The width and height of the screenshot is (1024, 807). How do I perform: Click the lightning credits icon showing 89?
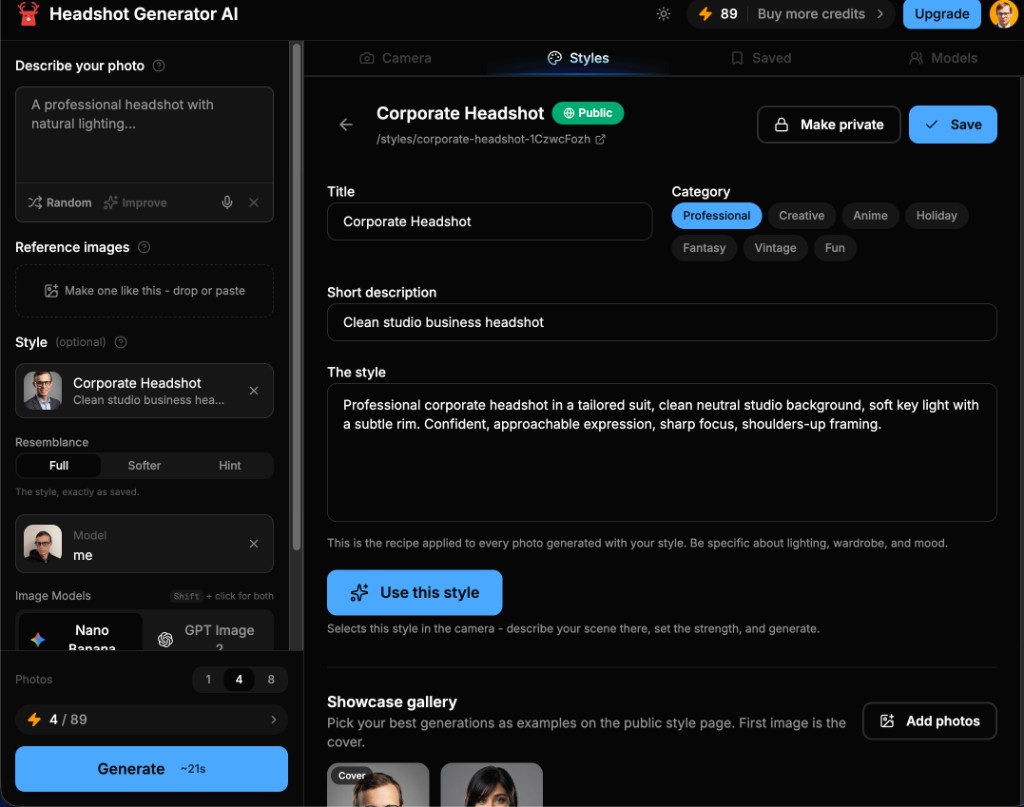pos(705,14)
